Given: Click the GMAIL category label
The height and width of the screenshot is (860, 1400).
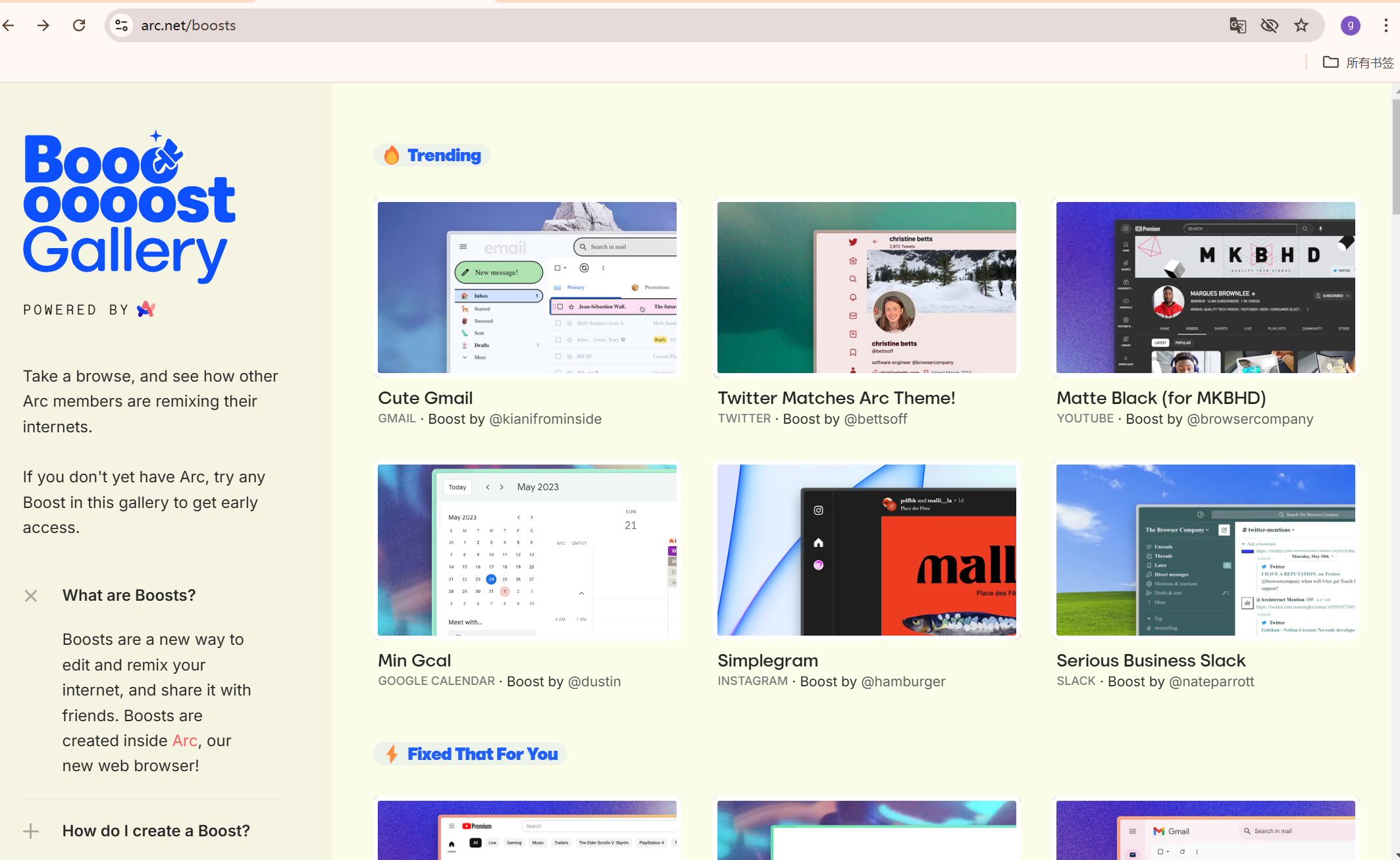Looking at the screenshot, I should [x=397, y=418].
